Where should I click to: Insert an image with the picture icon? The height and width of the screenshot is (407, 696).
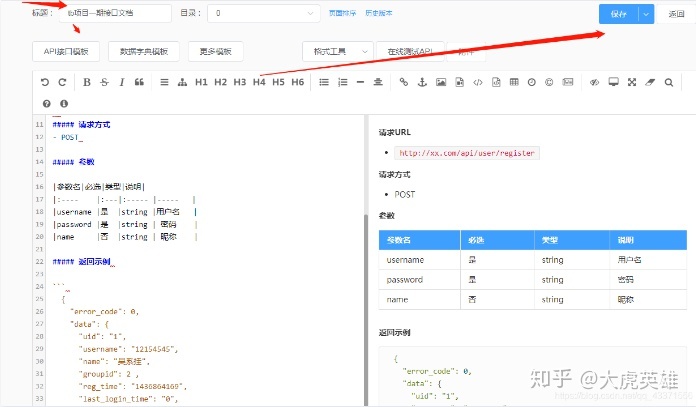coord(441,82)
